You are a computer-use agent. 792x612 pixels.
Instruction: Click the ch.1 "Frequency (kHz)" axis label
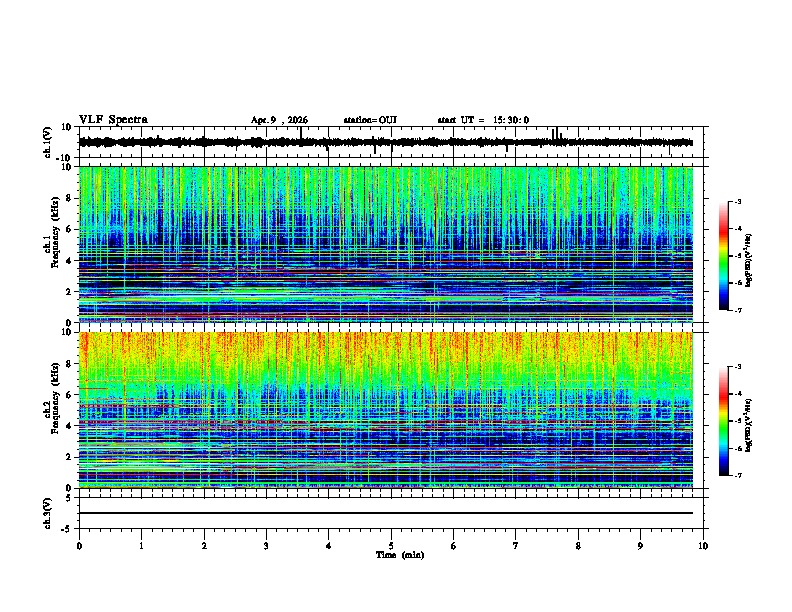(x=55, y=233)
